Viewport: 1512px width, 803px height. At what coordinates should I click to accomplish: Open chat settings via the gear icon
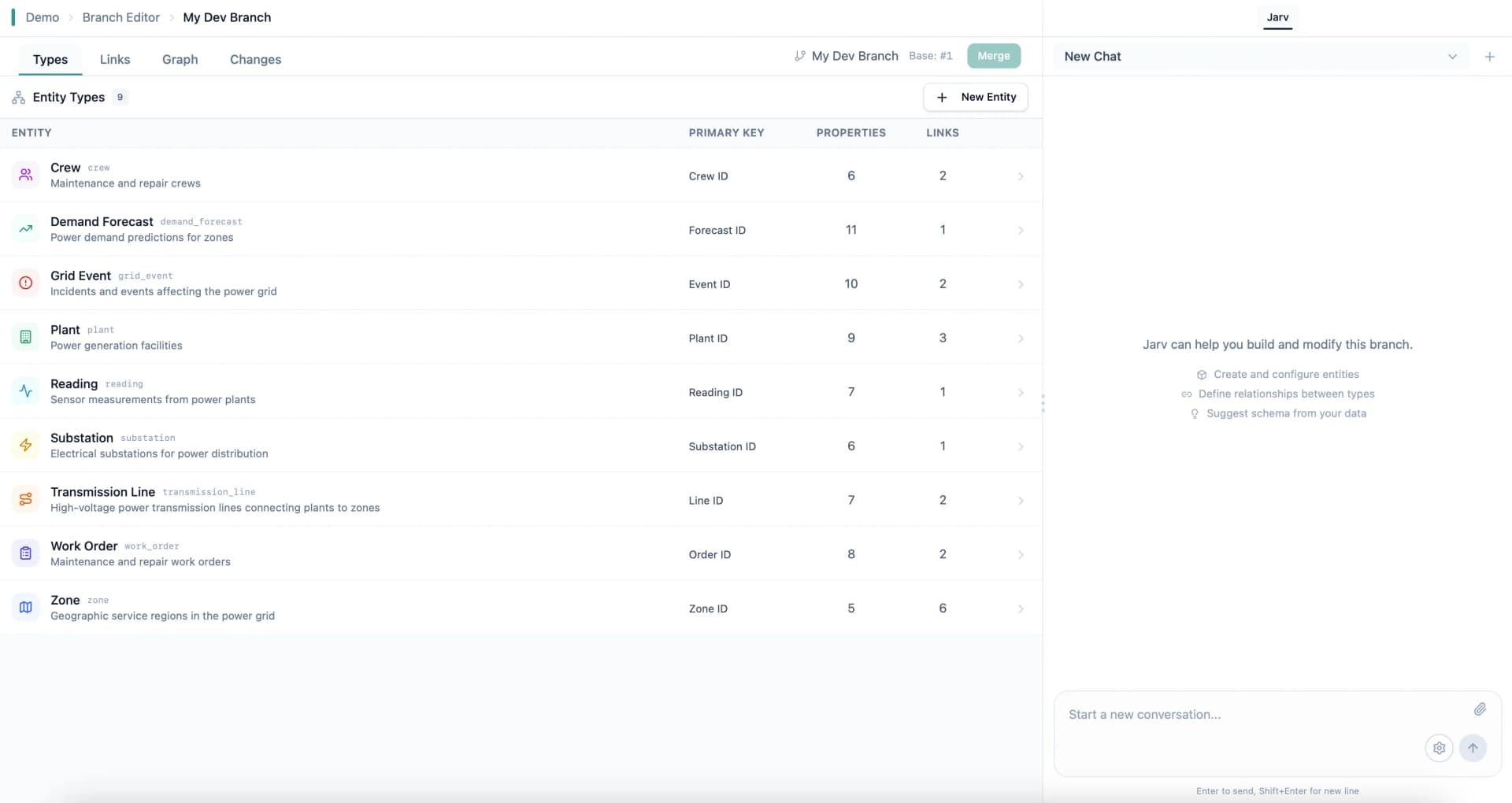pyautogui.click(x=1439, y=748)
